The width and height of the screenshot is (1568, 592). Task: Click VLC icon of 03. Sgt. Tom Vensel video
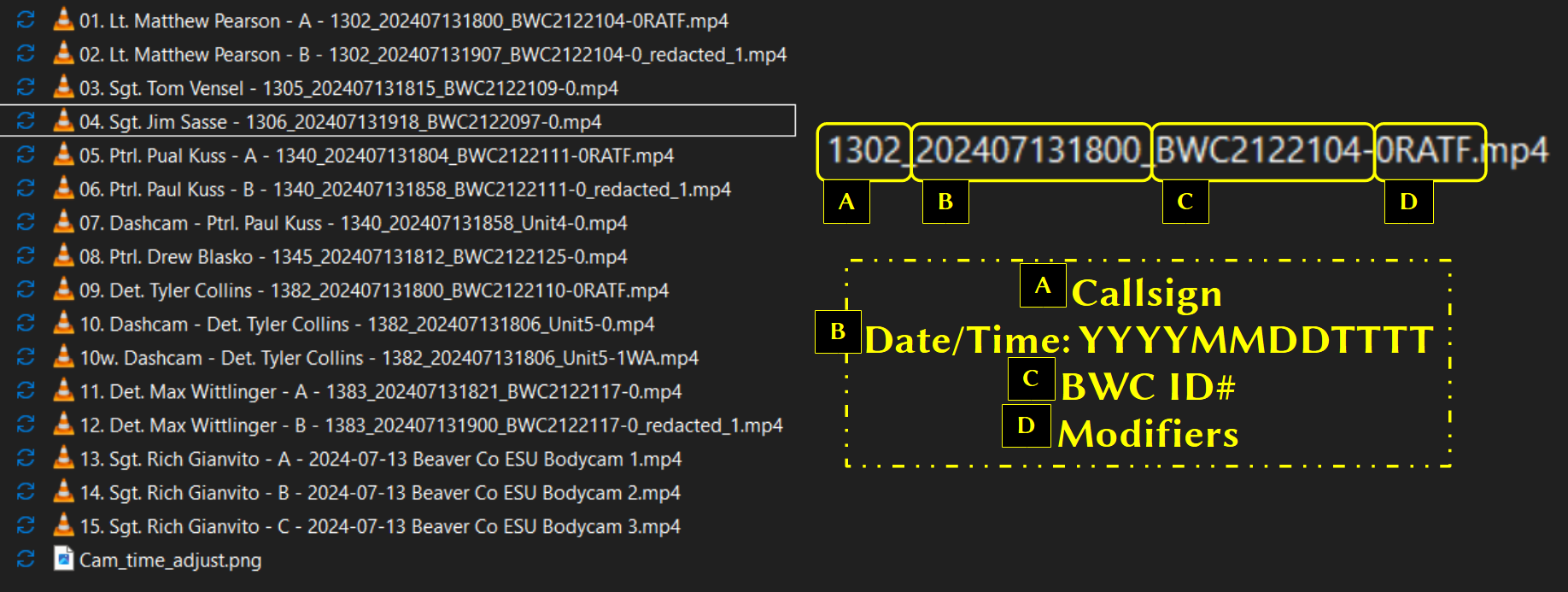point(63,87)
